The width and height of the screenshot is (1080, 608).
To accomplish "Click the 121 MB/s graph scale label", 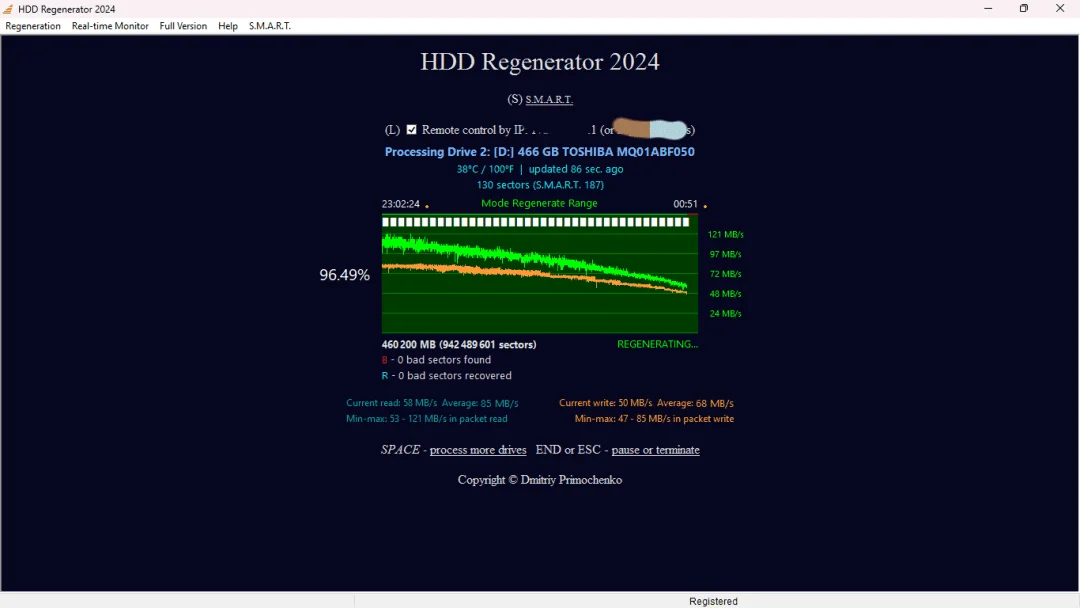I will tap(725, 235).
